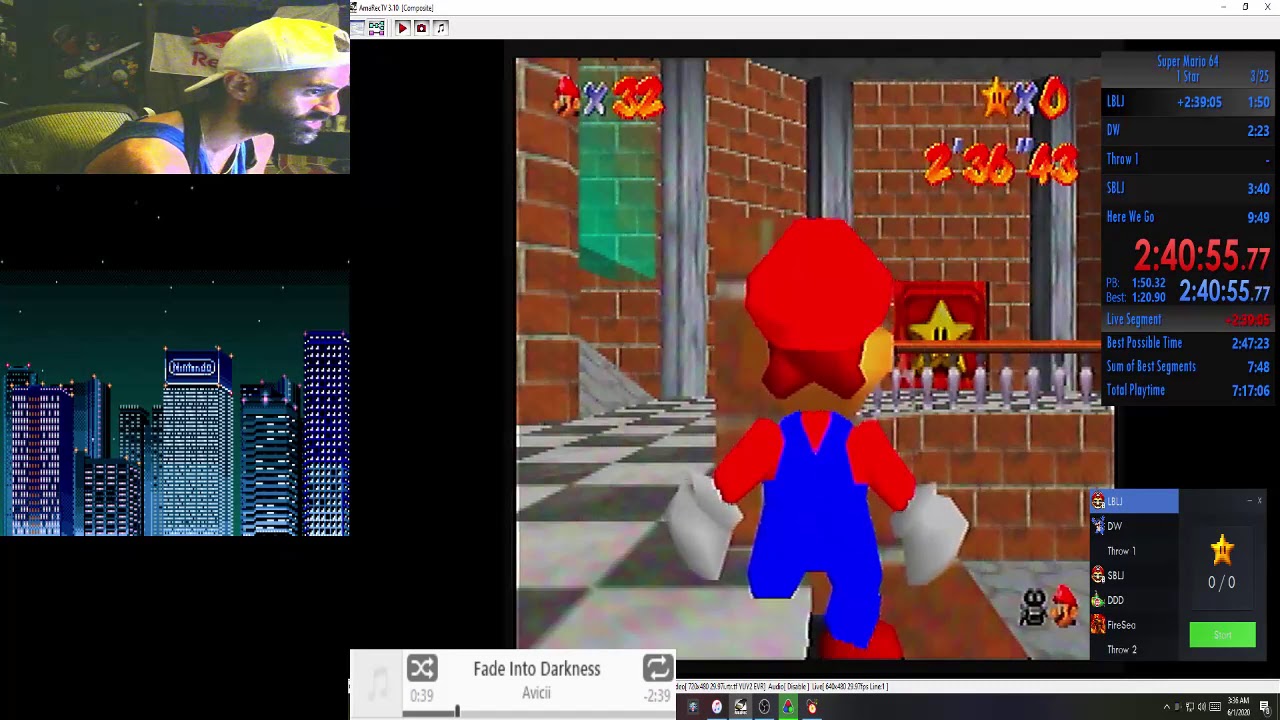This screenshot has height=720, width=1280.
Task: Close the AmaRecTV window
Action: pos(1268,7)
